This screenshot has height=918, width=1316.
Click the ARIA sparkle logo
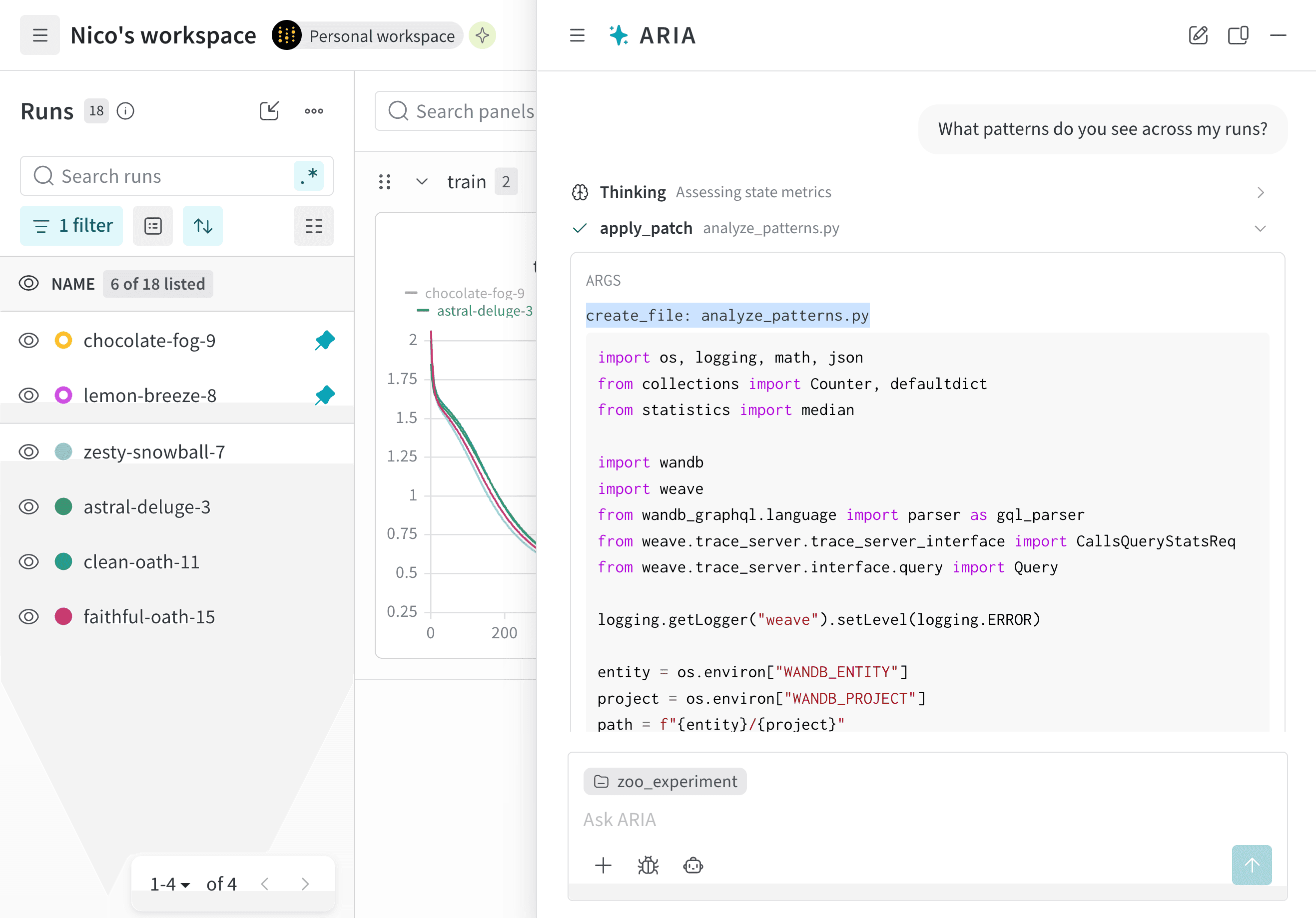tap(618, 35)
